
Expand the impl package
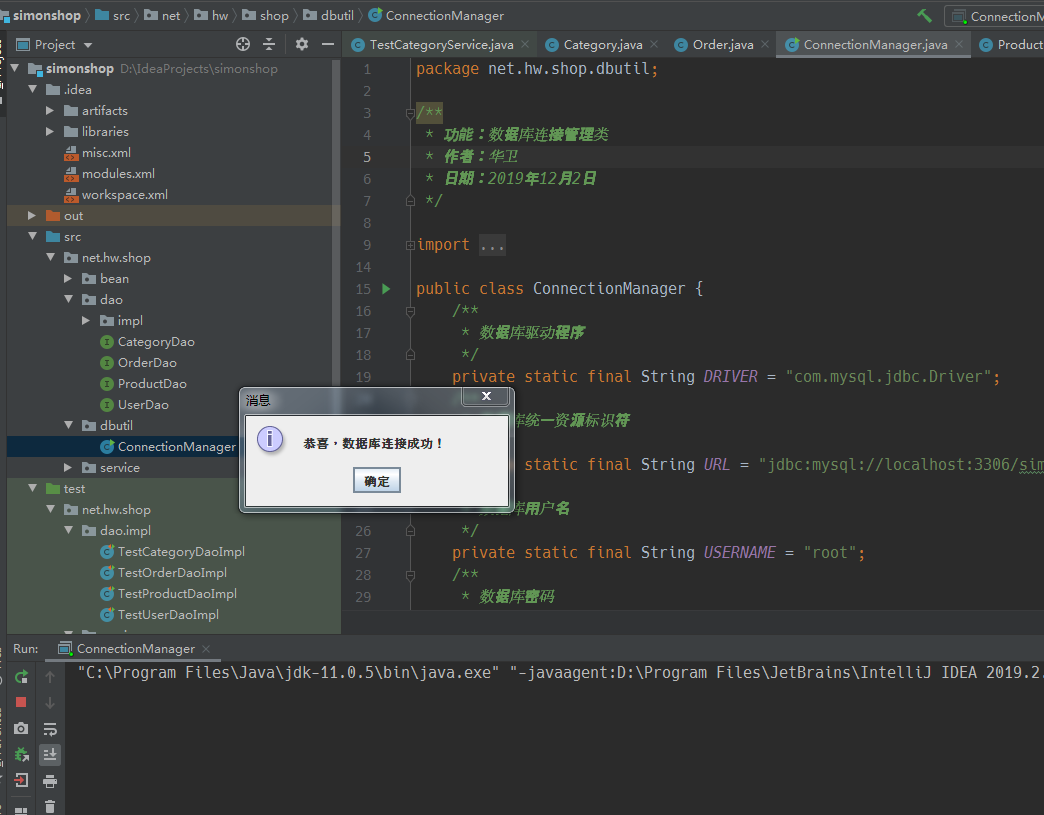point(86,320)
